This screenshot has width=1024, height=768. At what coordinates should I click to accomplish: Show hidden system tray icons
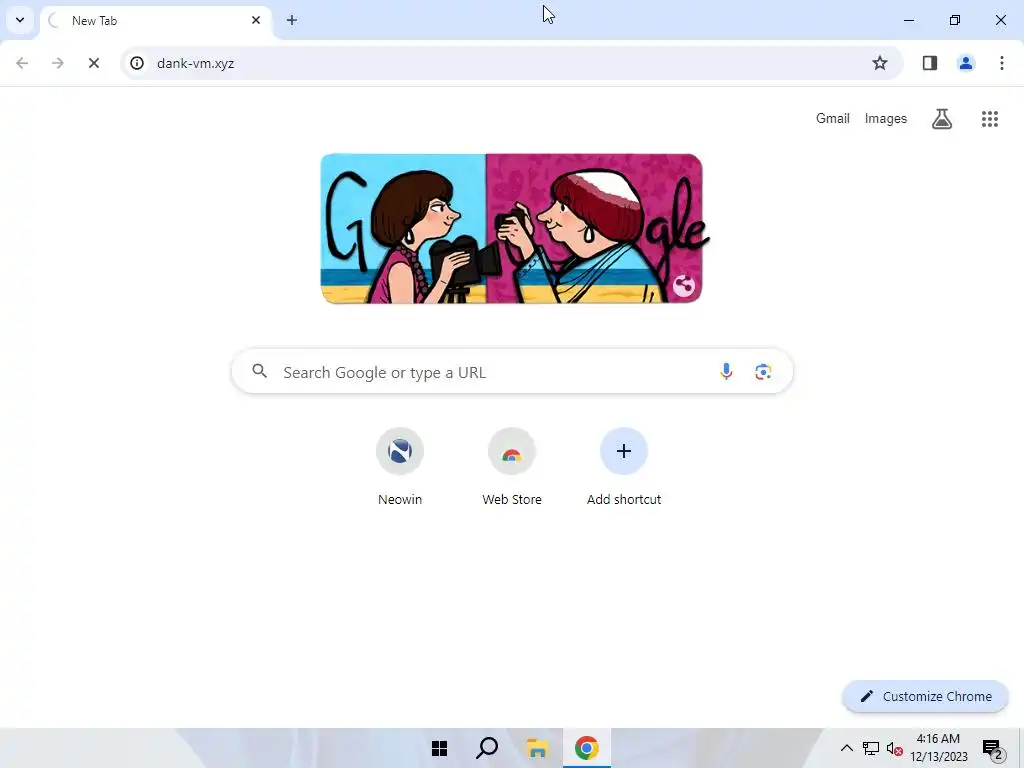tap(846, 748)
